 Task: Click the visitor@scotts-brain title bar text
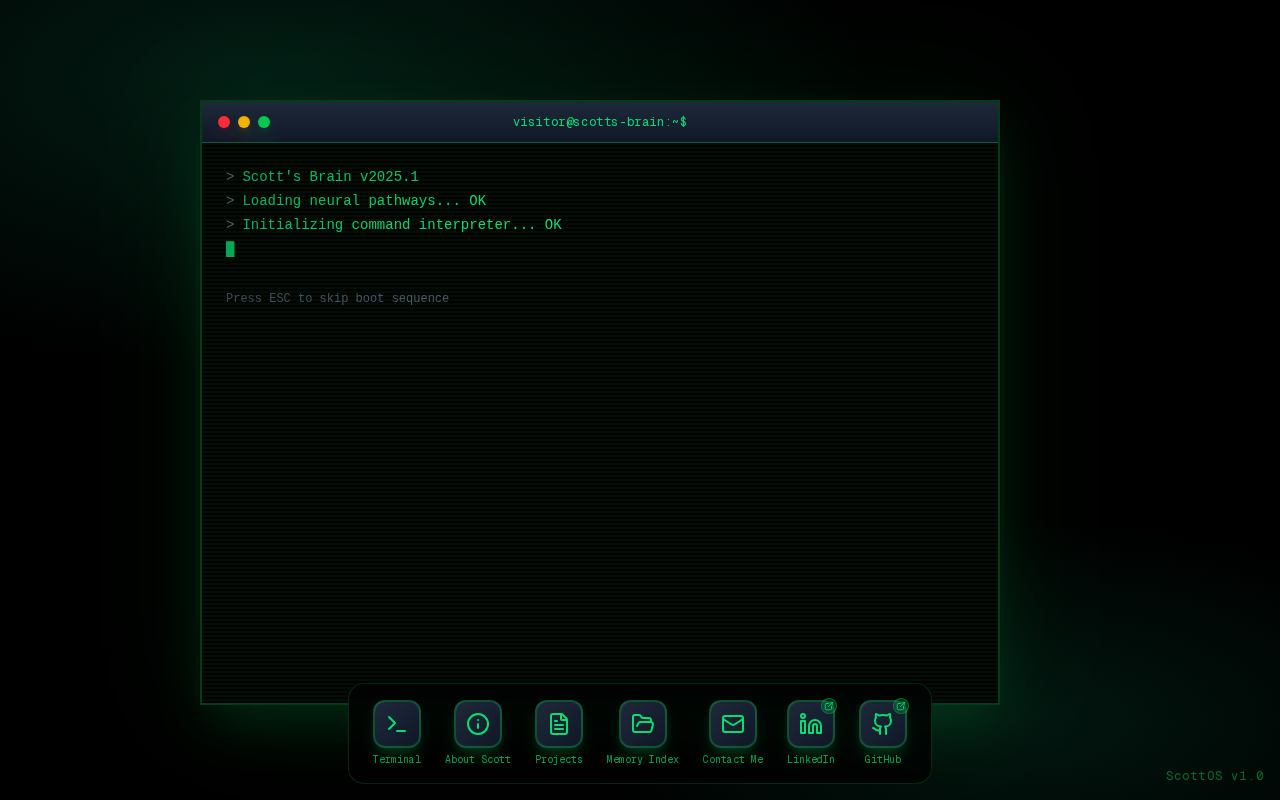pos(600,122)
